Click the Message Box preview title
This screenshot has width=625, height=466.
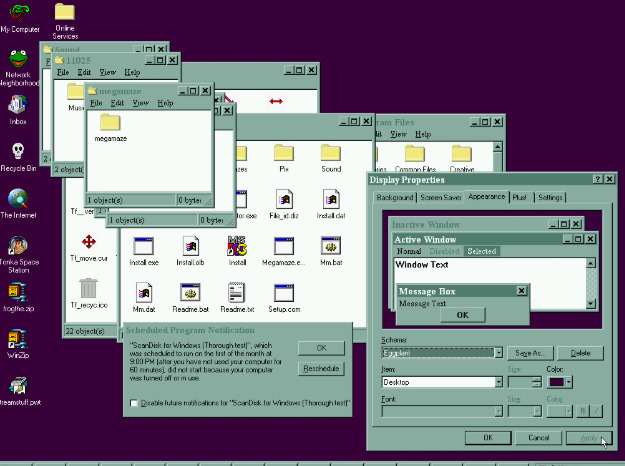tap(427, 291)
